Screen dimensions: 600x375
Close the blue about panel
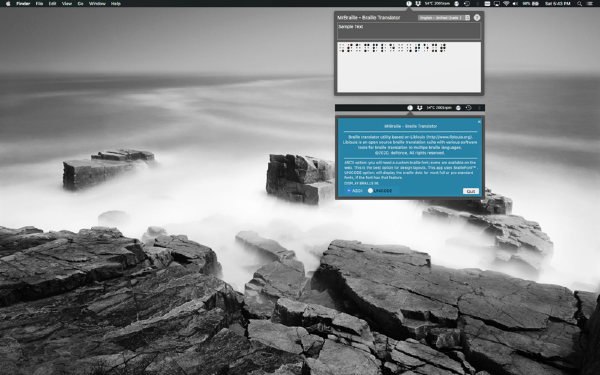click(x=479, y=122)
